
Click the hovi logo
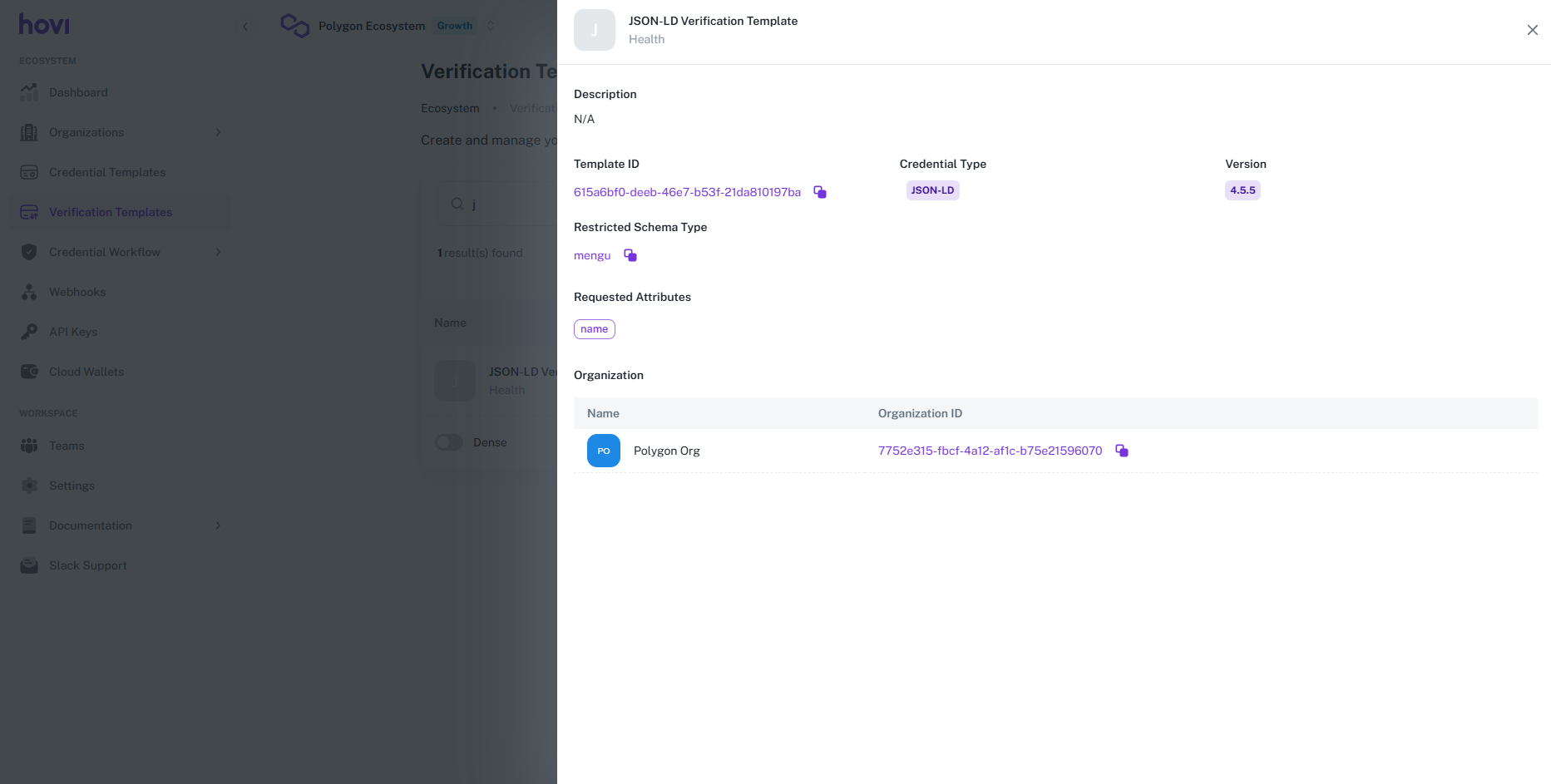45,25
